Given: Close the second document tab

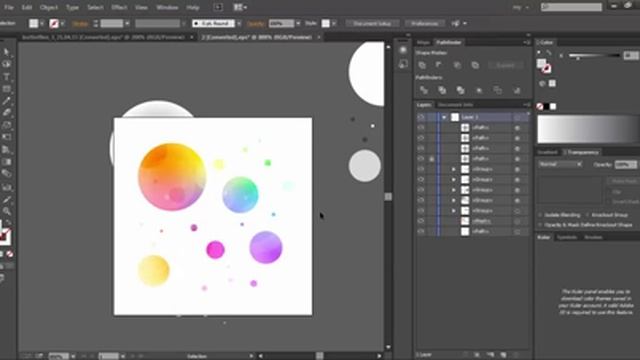Looking at the screenshot, I should [319, 37].
